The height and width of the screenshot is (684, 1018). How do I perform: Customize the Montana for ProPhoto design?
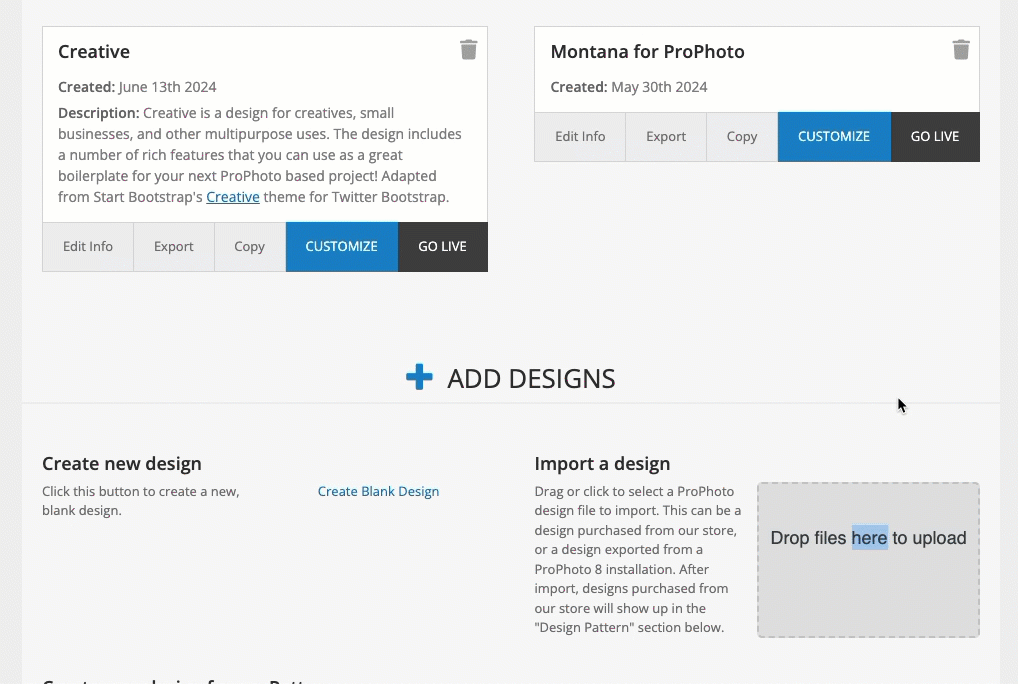click(834, 137)
